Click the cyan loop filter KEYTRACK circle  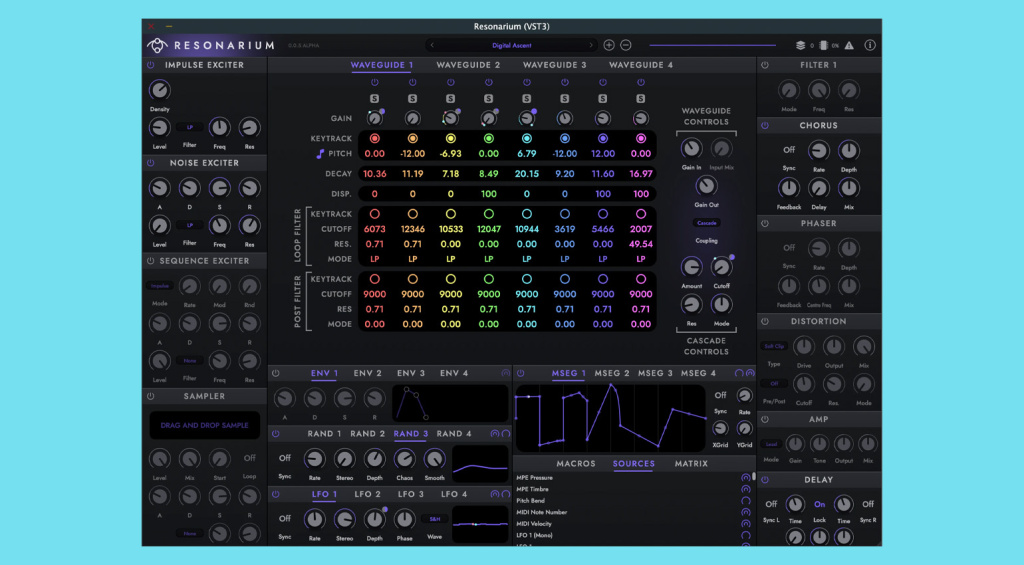tap(526, 214)
